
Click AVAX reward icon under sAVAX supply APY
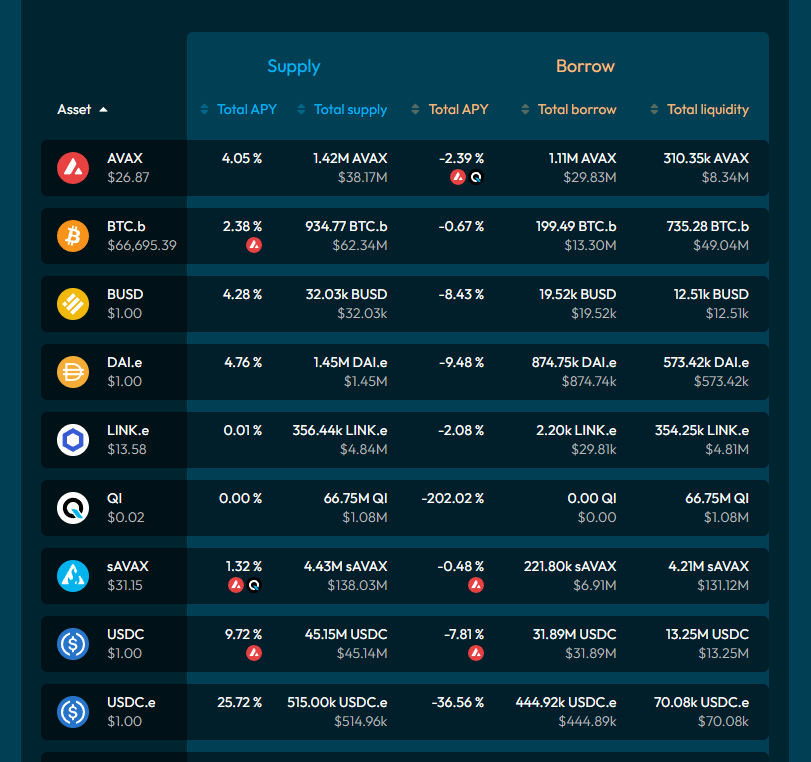click(x=236, y=585)
